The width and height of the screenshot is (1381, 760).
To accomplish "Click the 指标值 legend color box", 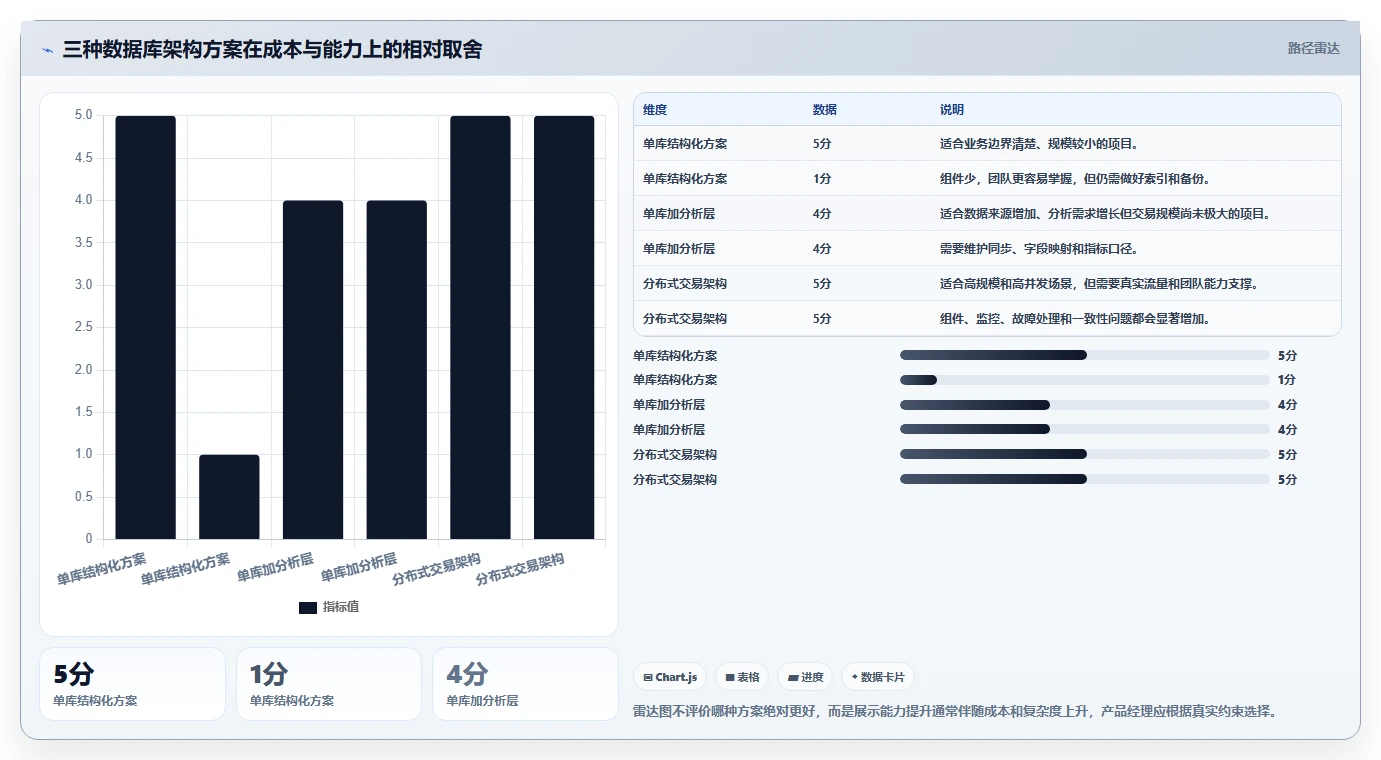I will (x=308, y=608).
